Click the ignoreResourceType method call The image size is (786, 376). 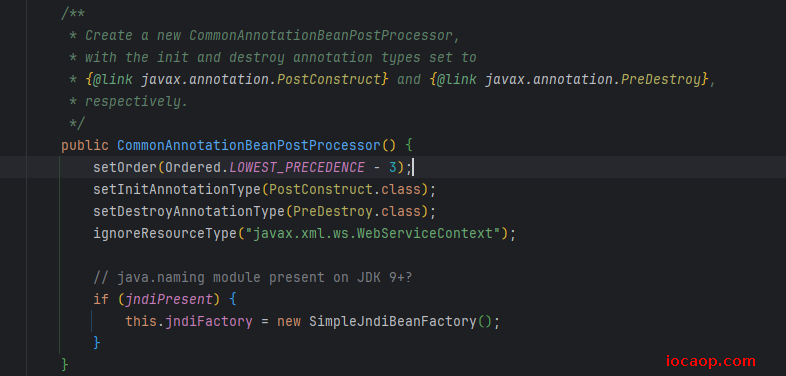(x=165, y=234)
